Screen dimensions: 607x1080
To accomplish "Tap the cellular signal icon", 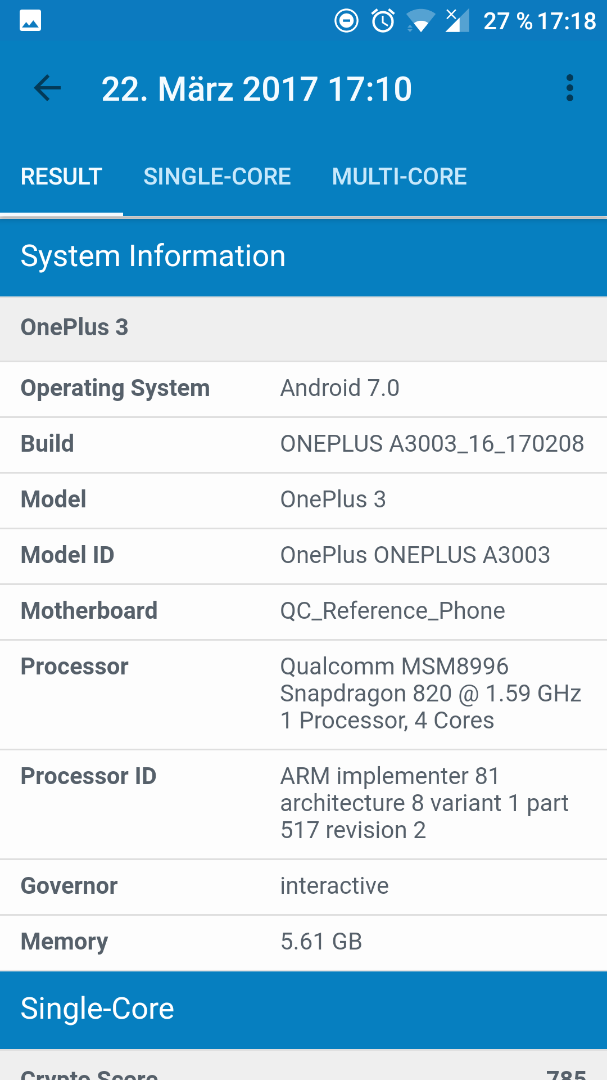I will (x=456, y=21).
